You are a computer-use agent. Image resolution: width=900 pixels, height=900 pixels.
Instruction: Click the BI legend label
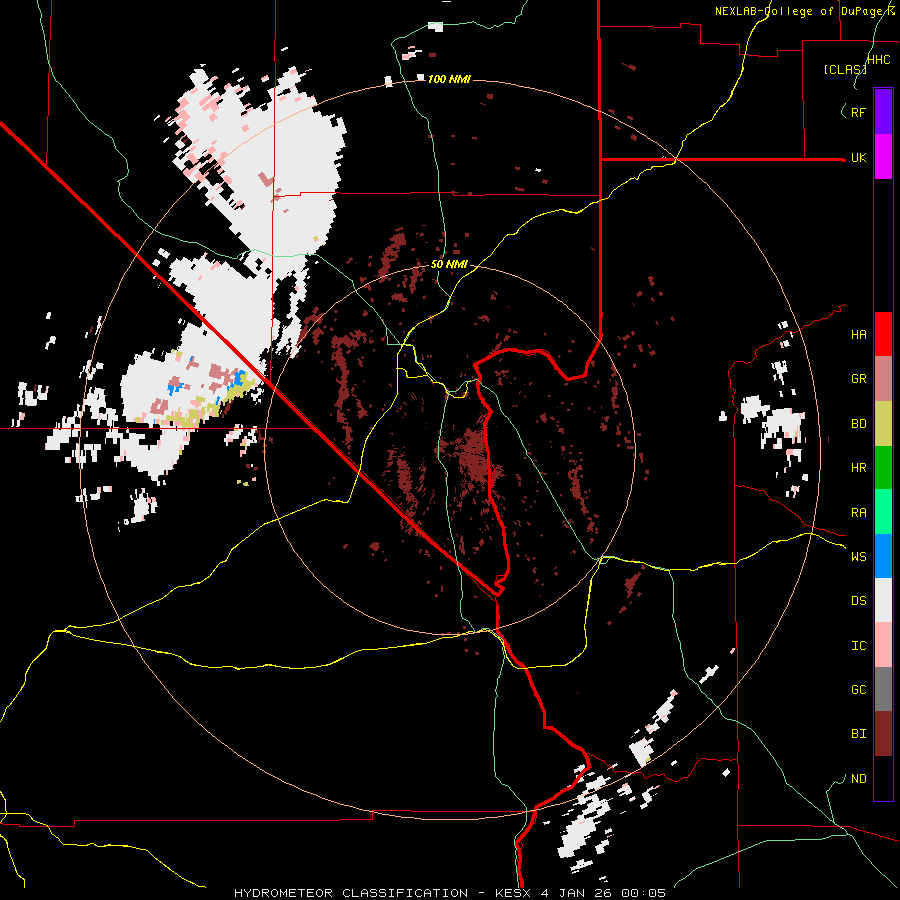[858, 734]
